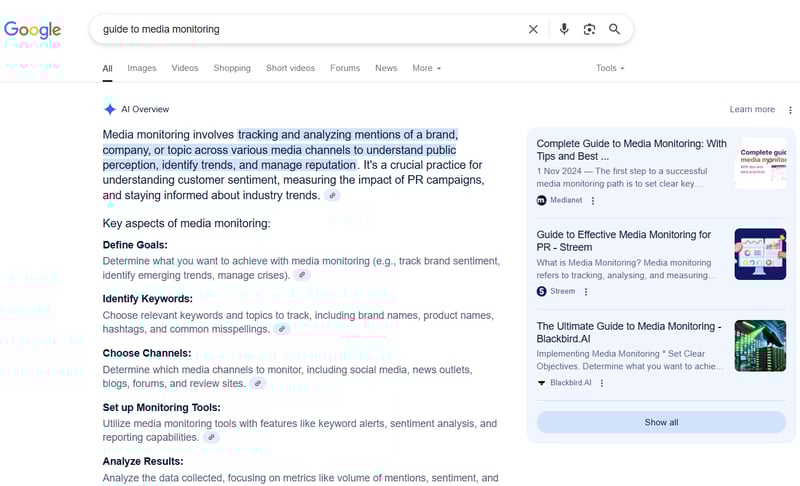Open the Learn more link

[x=752, y=110]
